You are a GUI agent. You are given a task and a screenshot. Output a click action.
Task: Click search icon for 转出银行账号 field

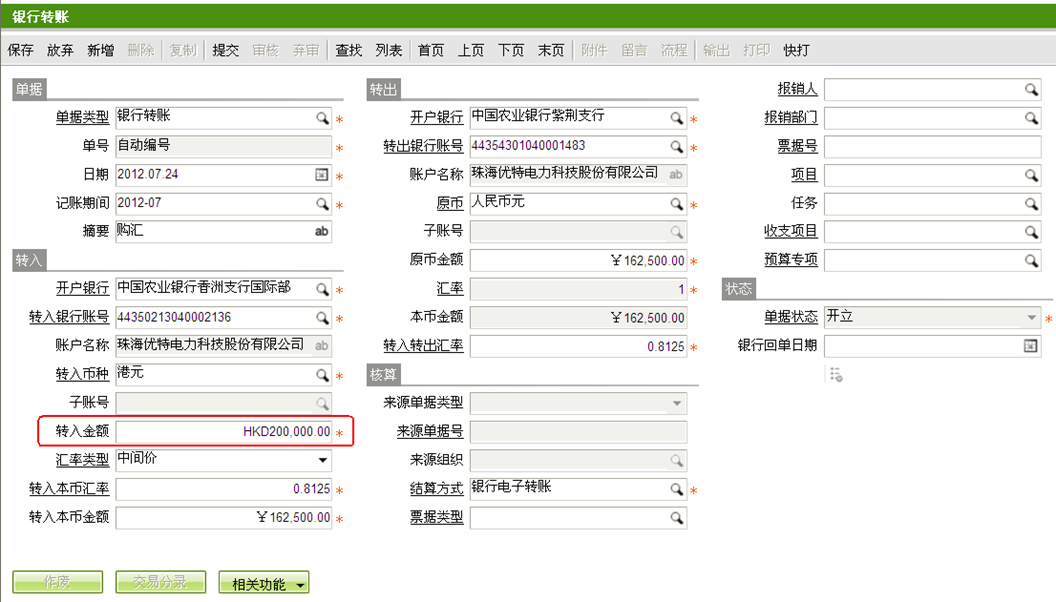(x=677, y=147)
